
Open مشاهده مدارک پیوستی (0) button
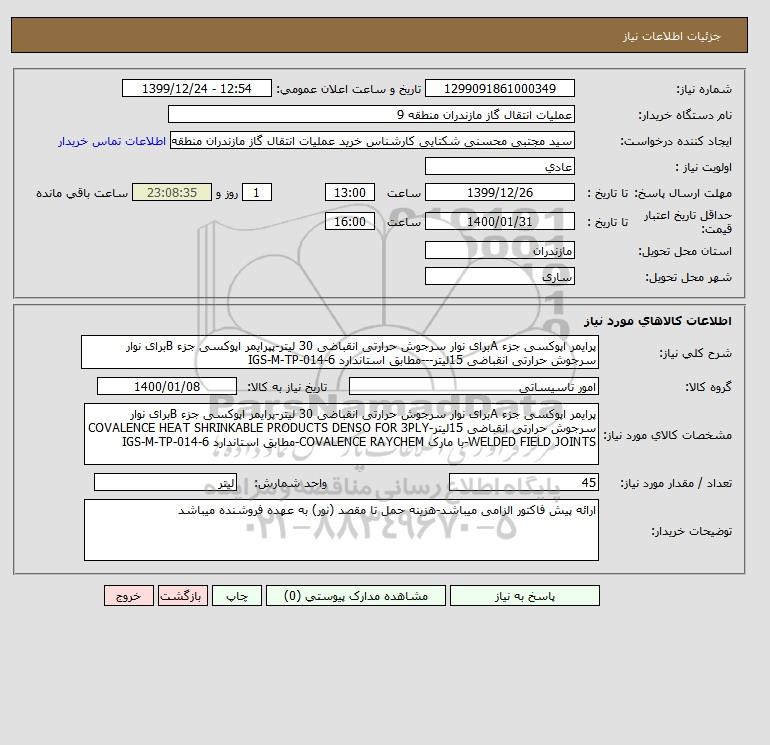(x=356, y=596)
